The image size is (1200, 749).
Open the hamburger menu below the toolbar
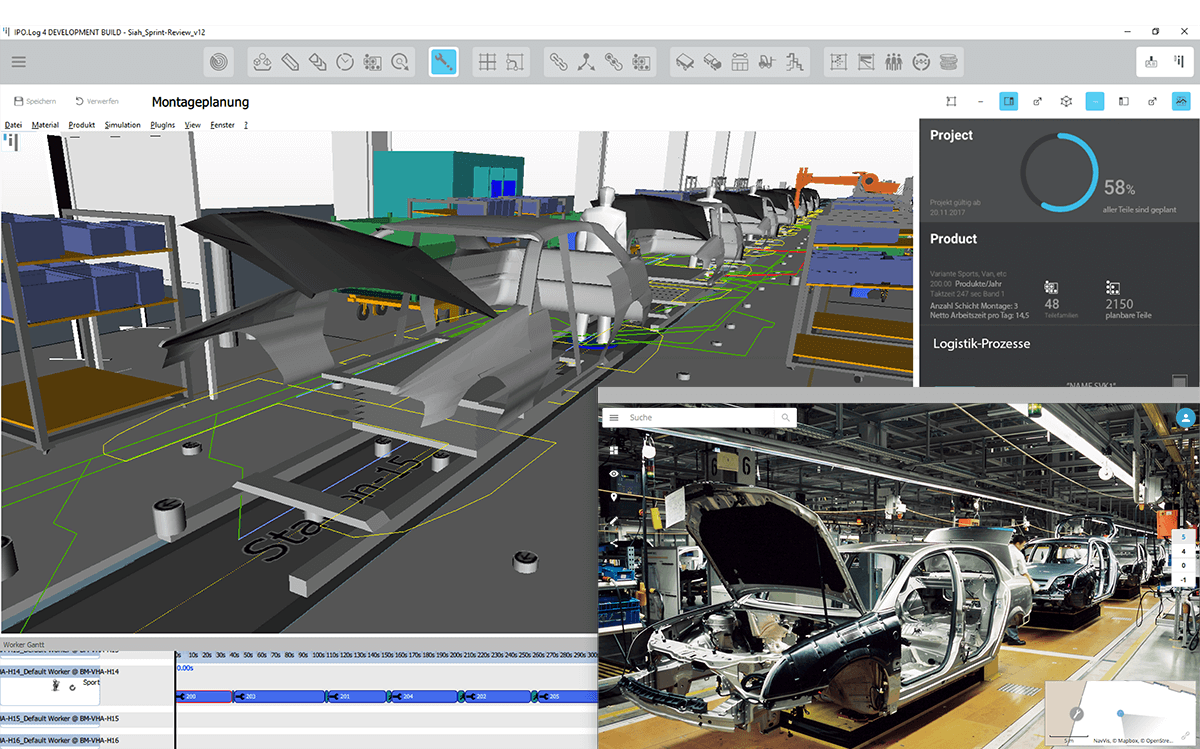[x=18, y=61]
